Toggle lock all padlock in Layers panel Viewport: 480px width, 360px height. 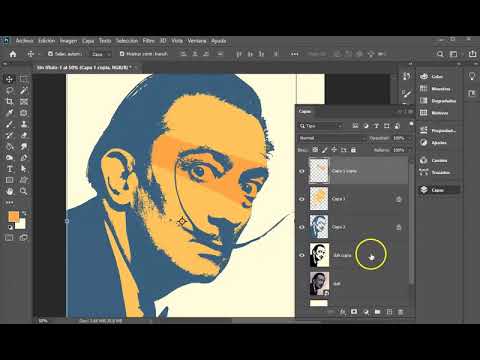(x=353, y=150)
